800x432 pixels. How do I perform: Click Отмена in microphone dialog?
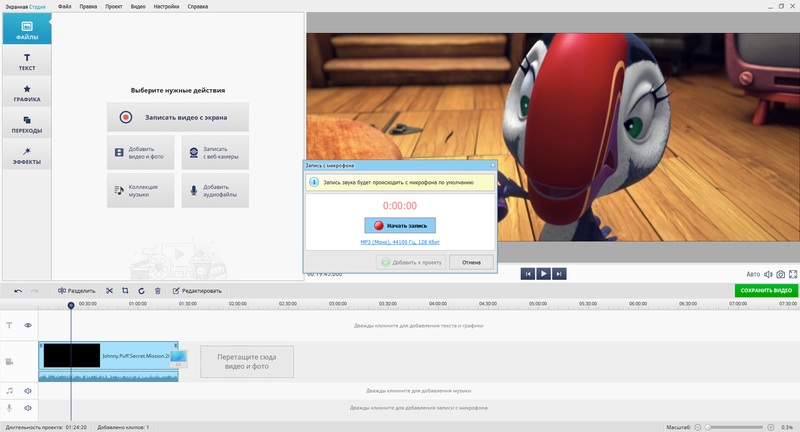click(471, 262)
